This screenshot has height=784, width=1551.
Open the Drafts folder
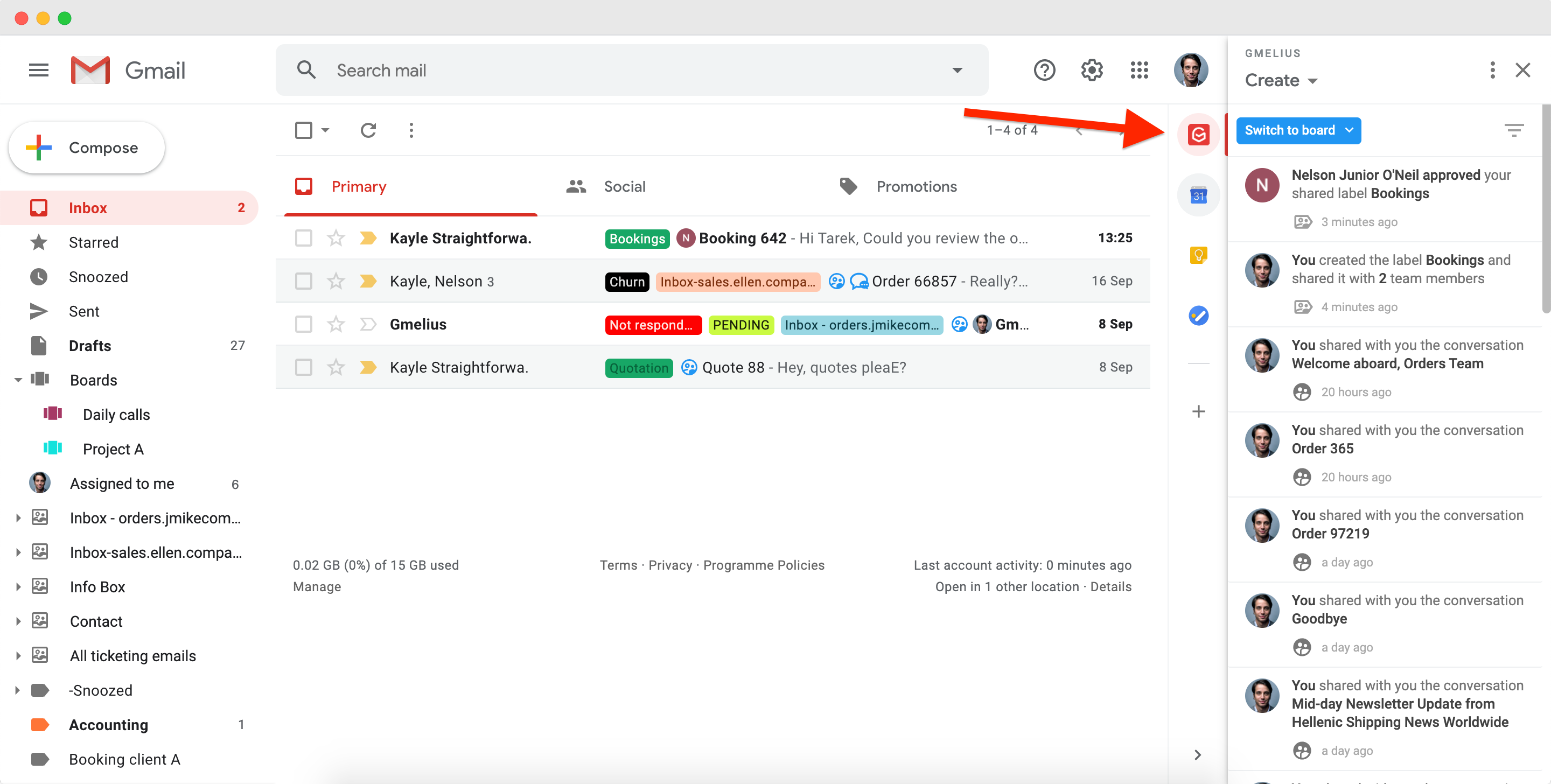[129, 346]
